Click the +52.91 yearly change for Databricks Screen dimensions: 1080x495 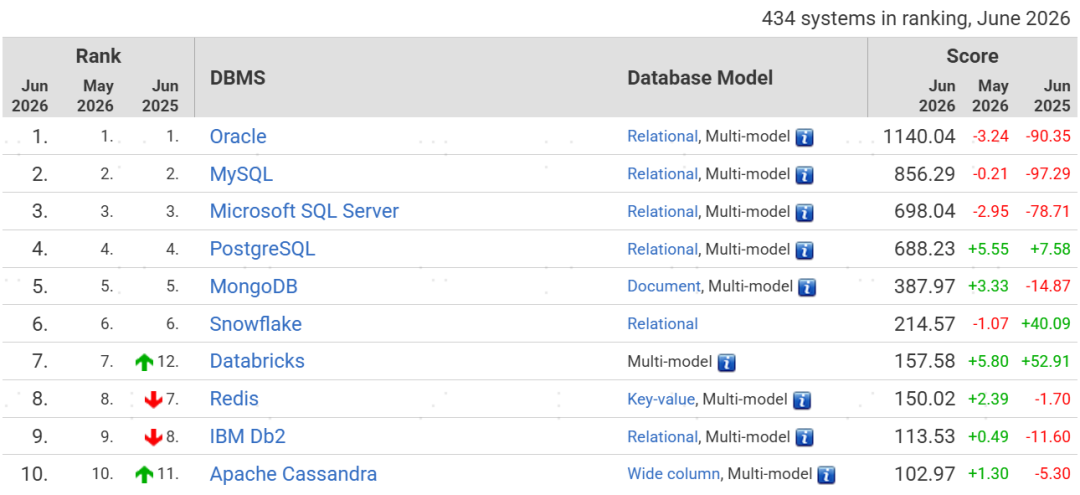[1047, 361]
